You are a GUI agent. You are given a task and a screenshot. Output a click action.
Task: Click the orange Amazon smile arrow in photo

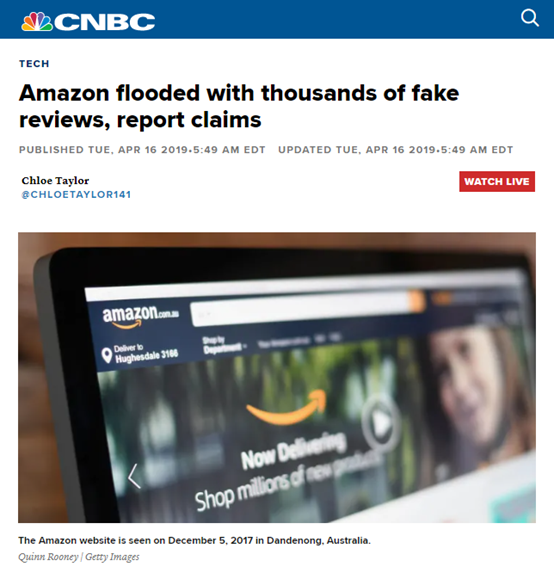coord(288,407)
